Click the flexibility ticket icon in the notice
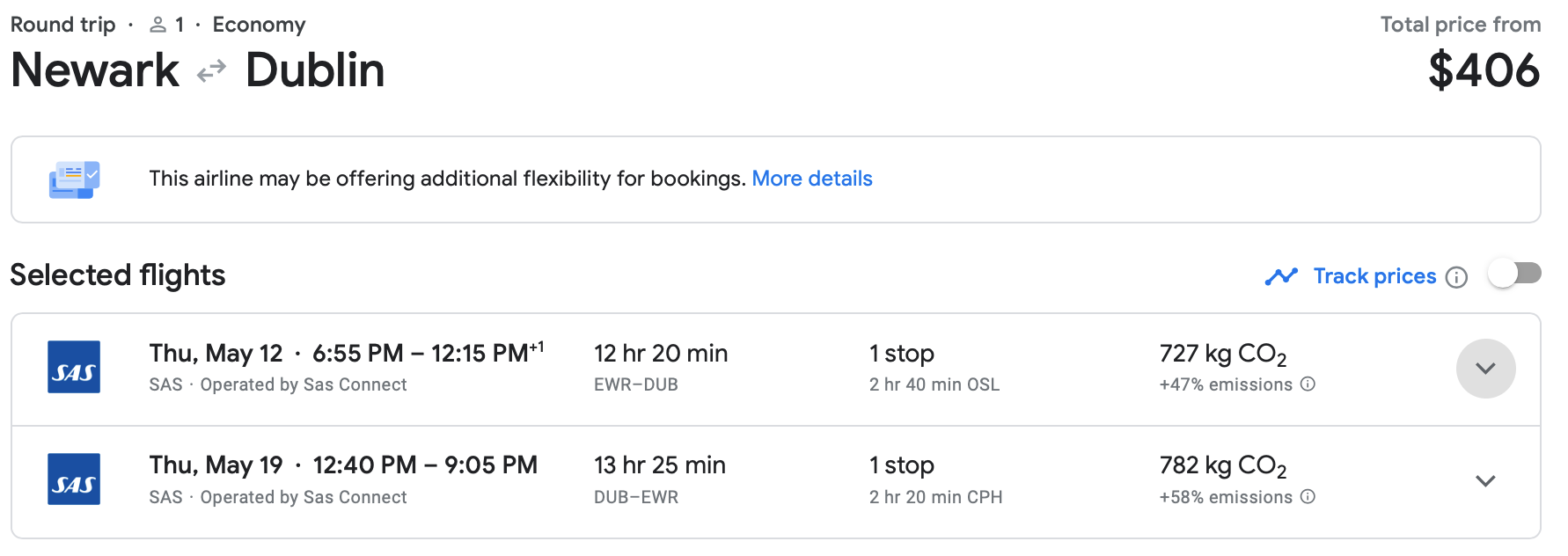Viewport: 1568px width, 556px height. click(x=74, y=179)
